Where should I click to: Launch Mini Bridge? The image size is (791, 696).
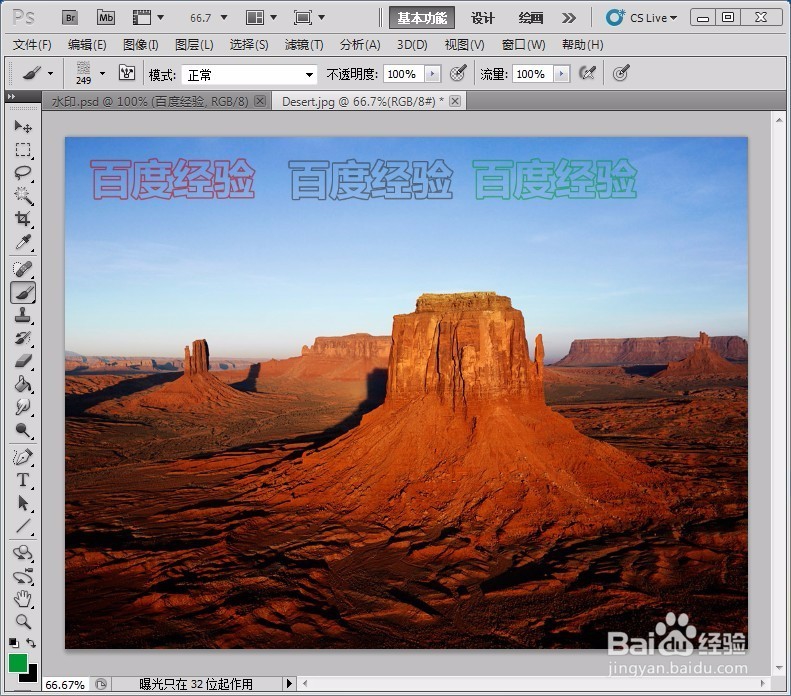[x=105, y=18]
